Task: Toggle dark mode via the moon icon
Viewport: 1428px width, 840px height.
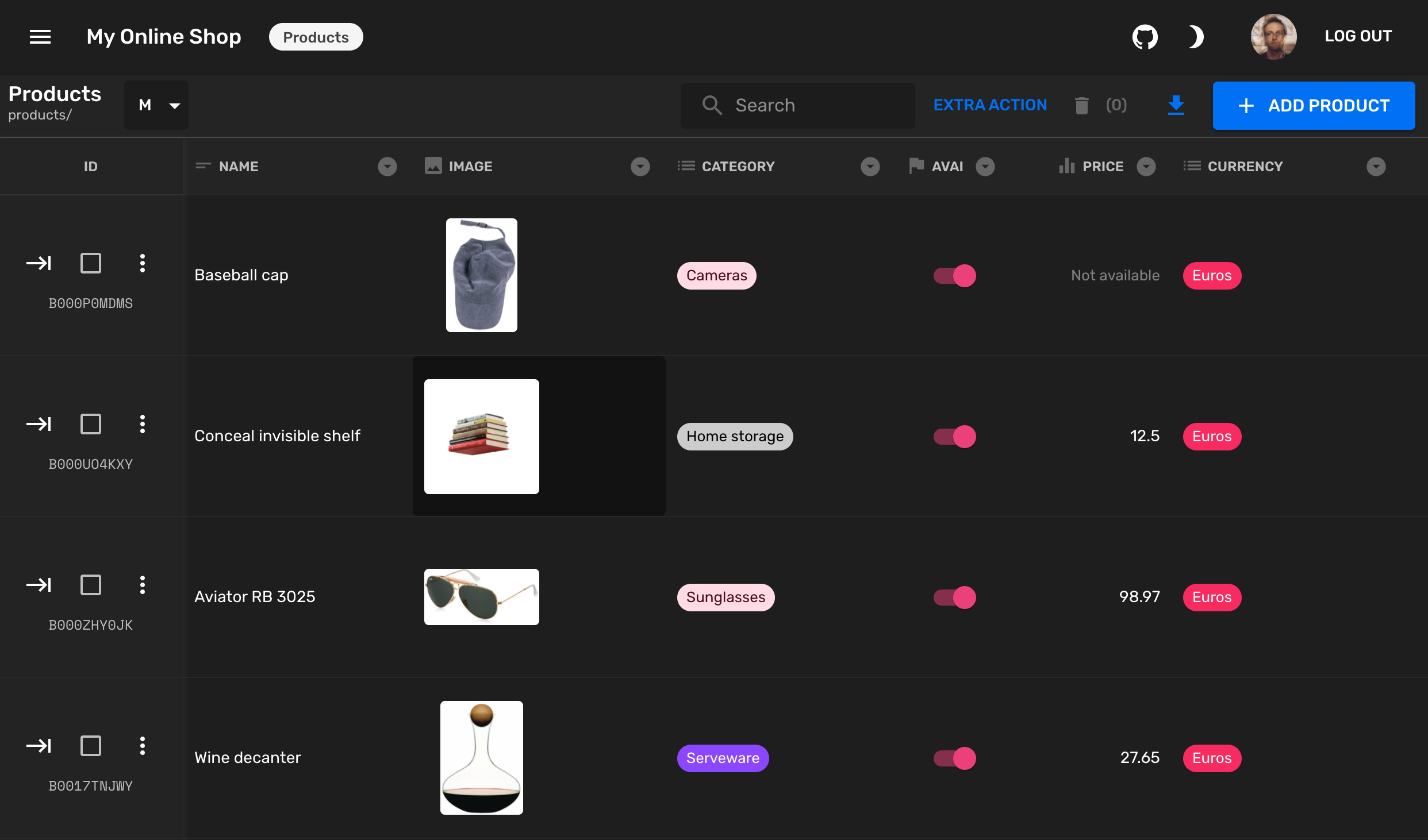Action: click(1196, 36)
